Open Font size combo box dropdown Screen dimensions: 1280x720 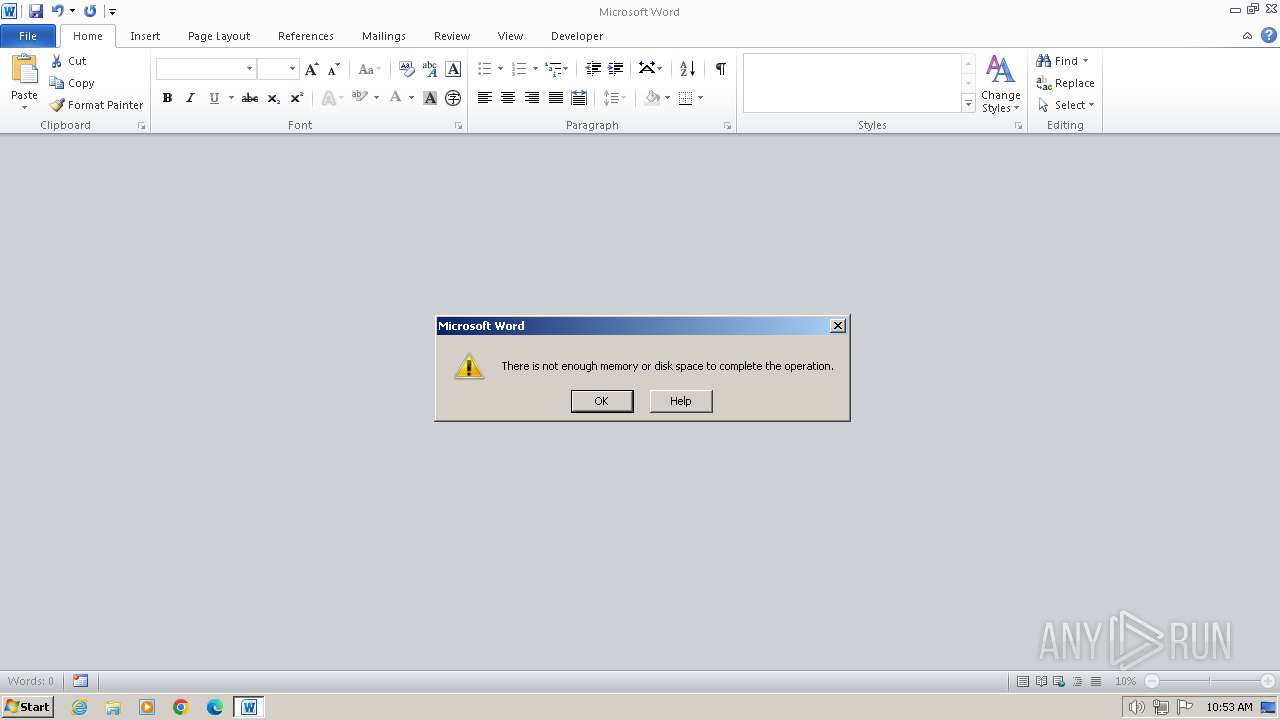point(292,69)
